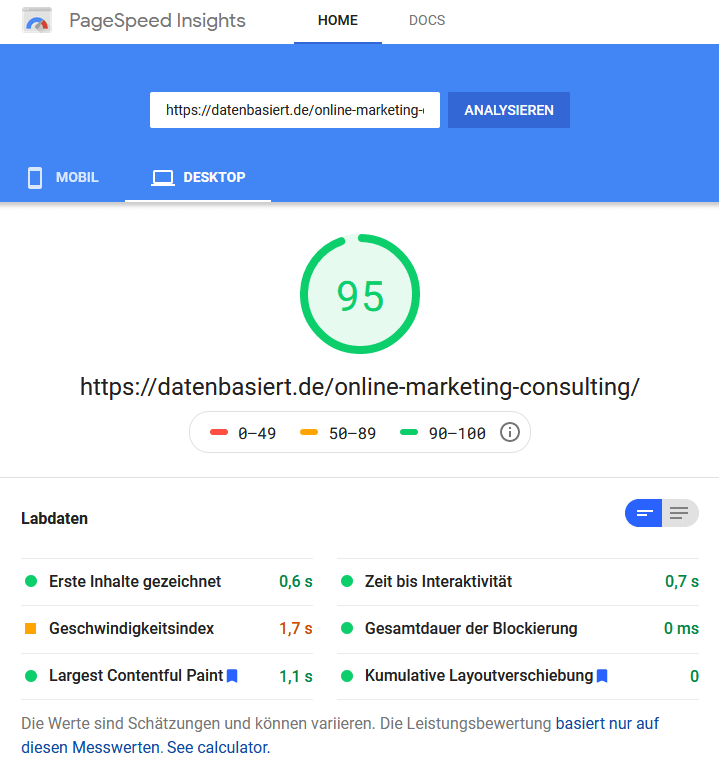Open the HOME tab

pos(338,20)
